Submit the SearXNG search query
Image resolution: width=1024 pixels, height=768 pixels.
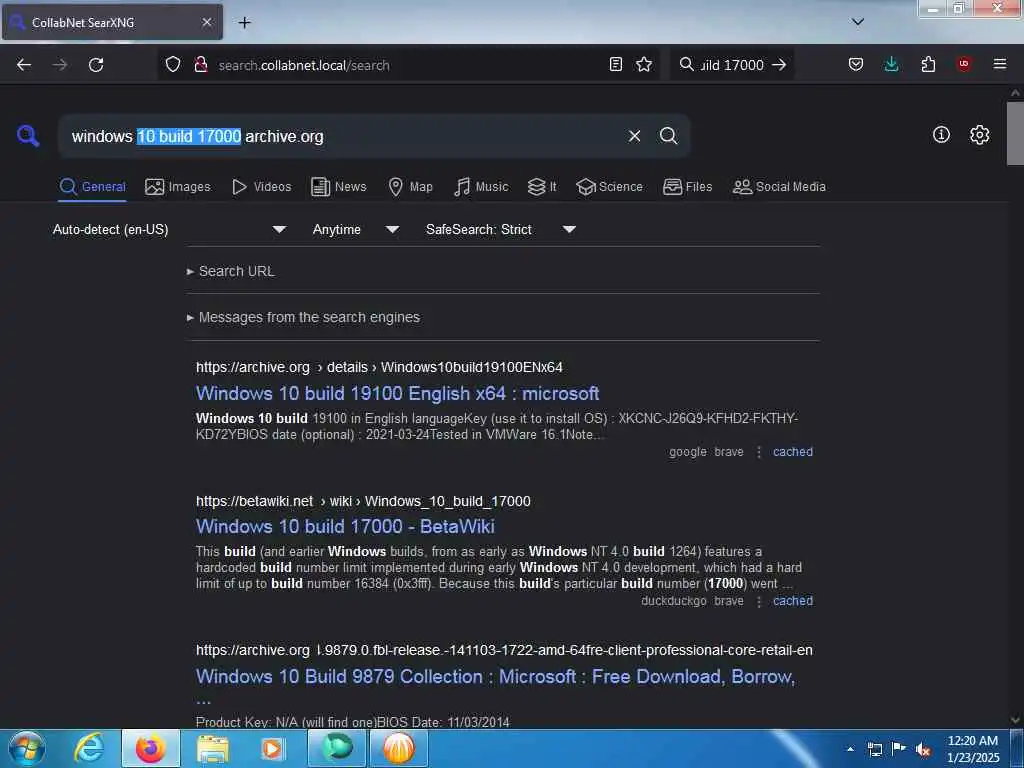668,136
